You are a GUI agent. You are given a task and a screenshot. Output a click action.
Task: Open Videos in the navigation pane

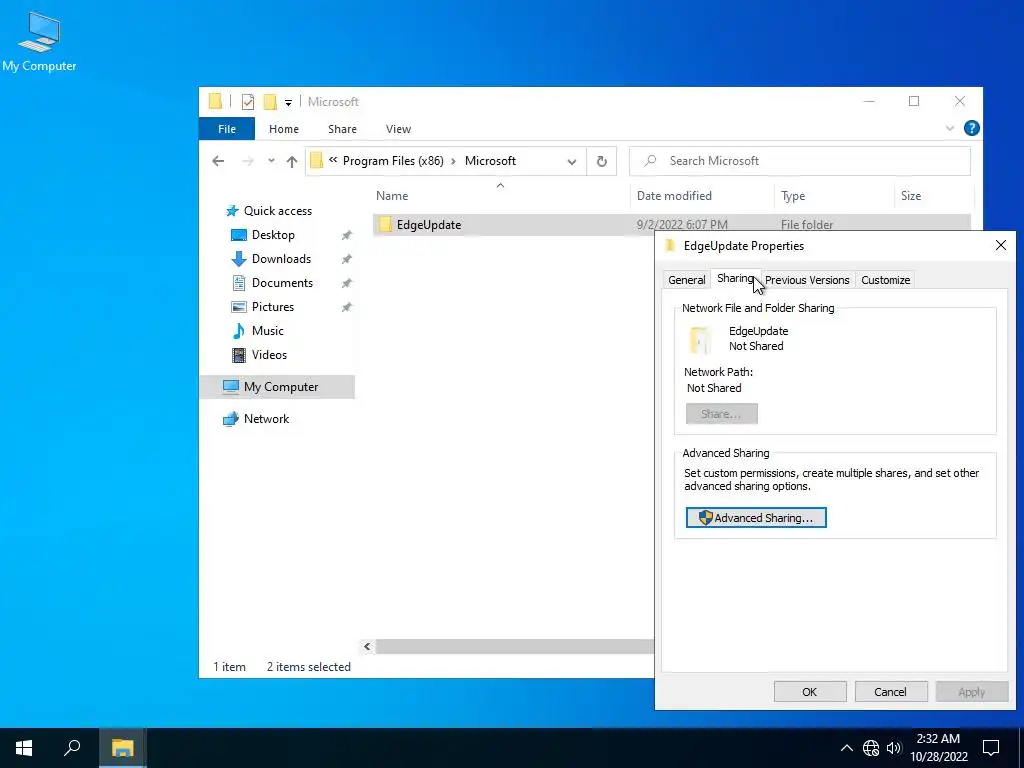tap(269, 355)
